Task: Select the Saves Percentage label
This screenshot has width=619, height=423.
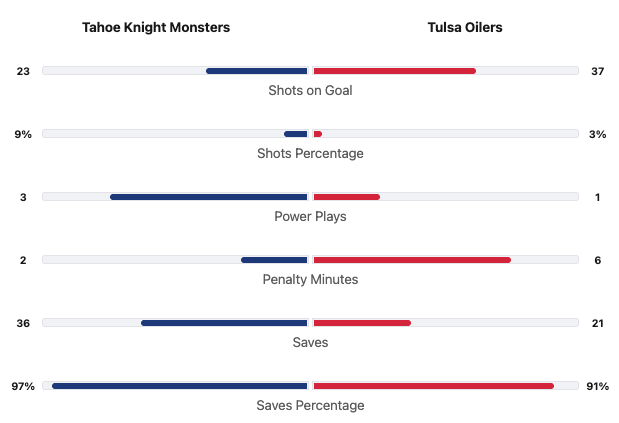Action: 310,405
